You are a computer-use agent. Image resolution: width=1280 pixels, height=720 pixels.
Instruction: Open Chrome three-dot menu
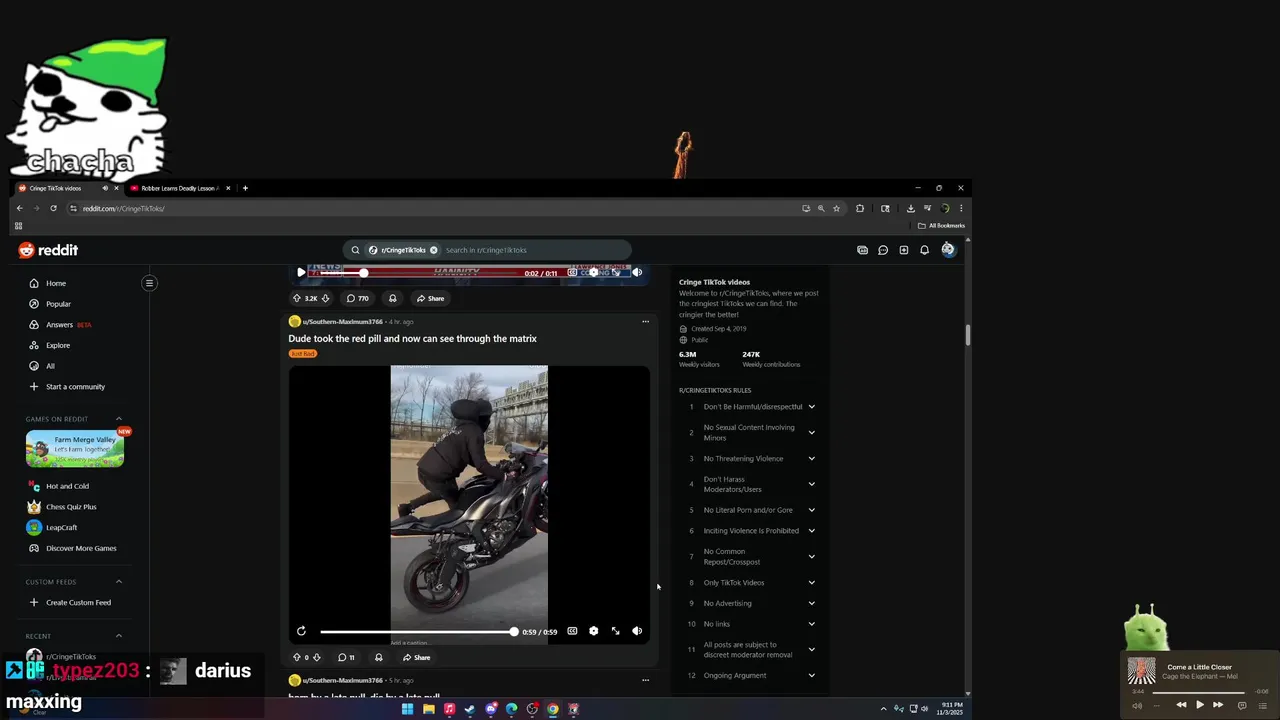click(961, 208)
